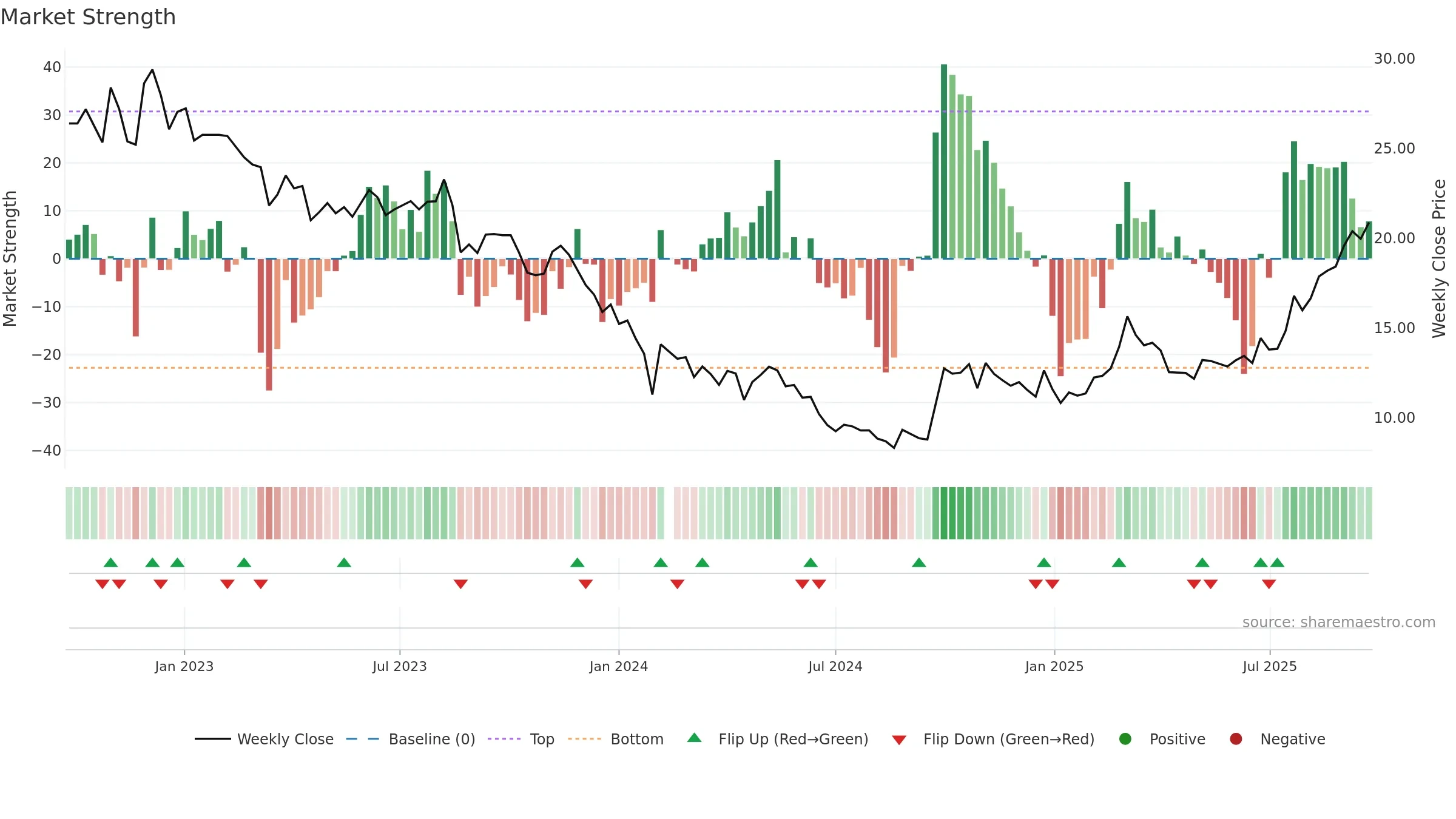Click the black Weekly Close line legend sample
Viewport: 1456px width, 819px height.
point(213,739)
